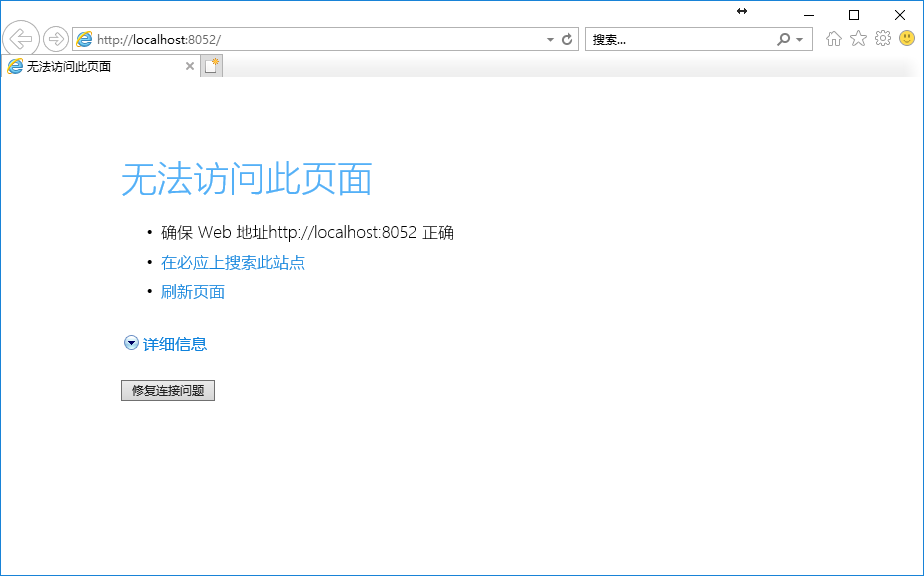924x576 pixels.
Task: Open the Tools gear icon
Action: tap(882, 39)
